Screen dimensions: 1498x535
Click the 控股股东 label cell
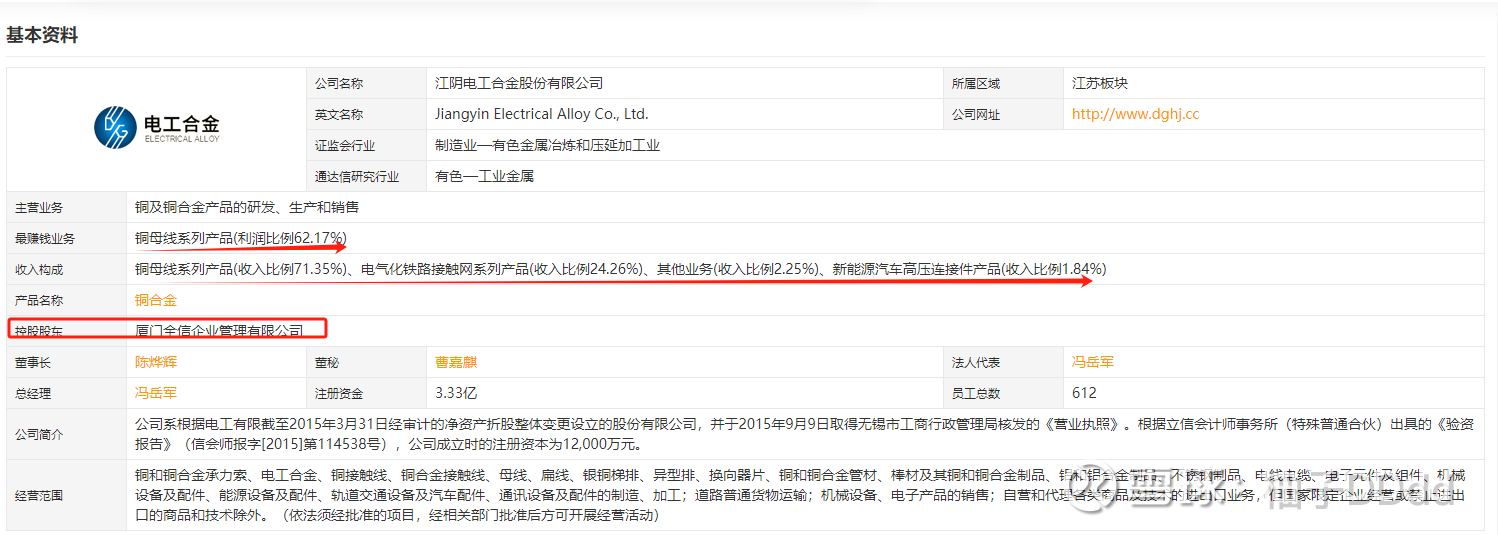[x=67, y=331]
